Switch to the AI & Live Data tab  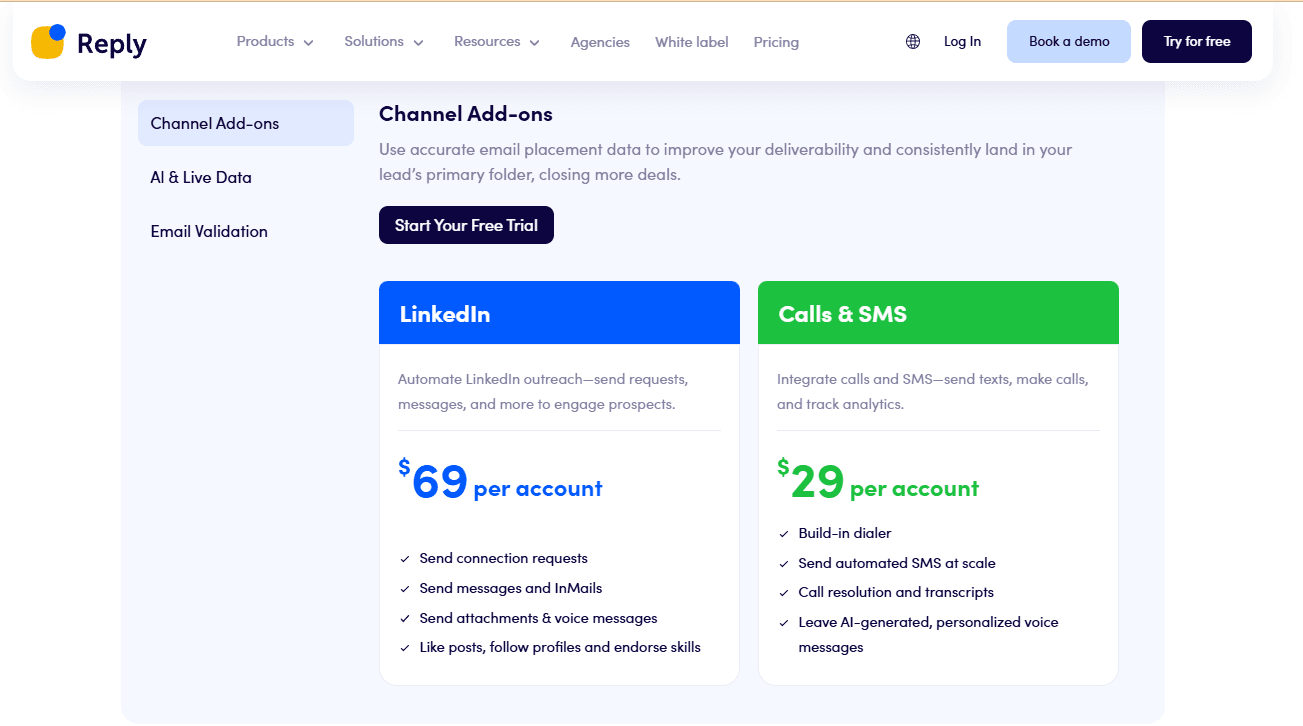click(201, 178)
